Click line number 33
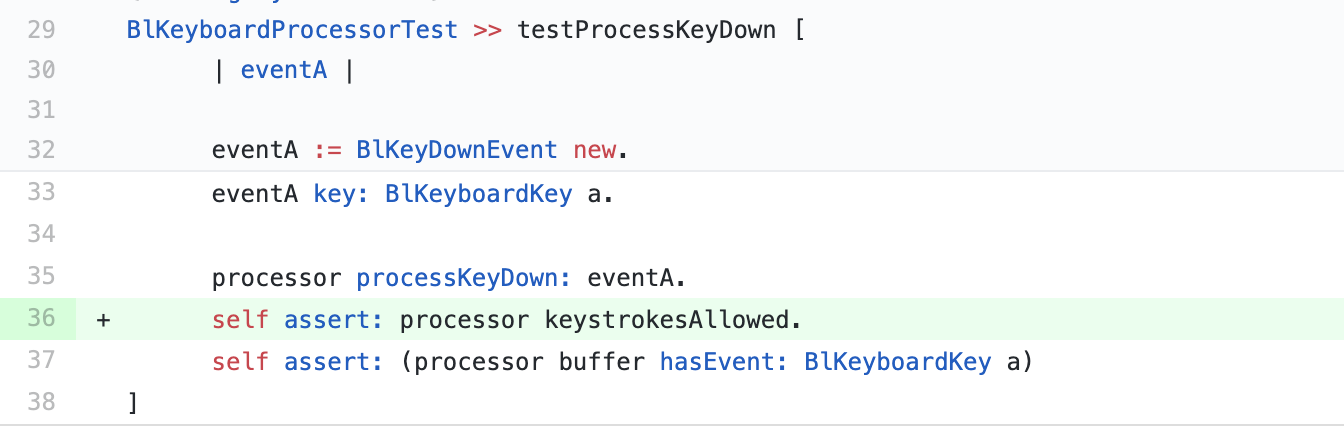The width and height of the screenshot is (1344, 430). [41, 193]
